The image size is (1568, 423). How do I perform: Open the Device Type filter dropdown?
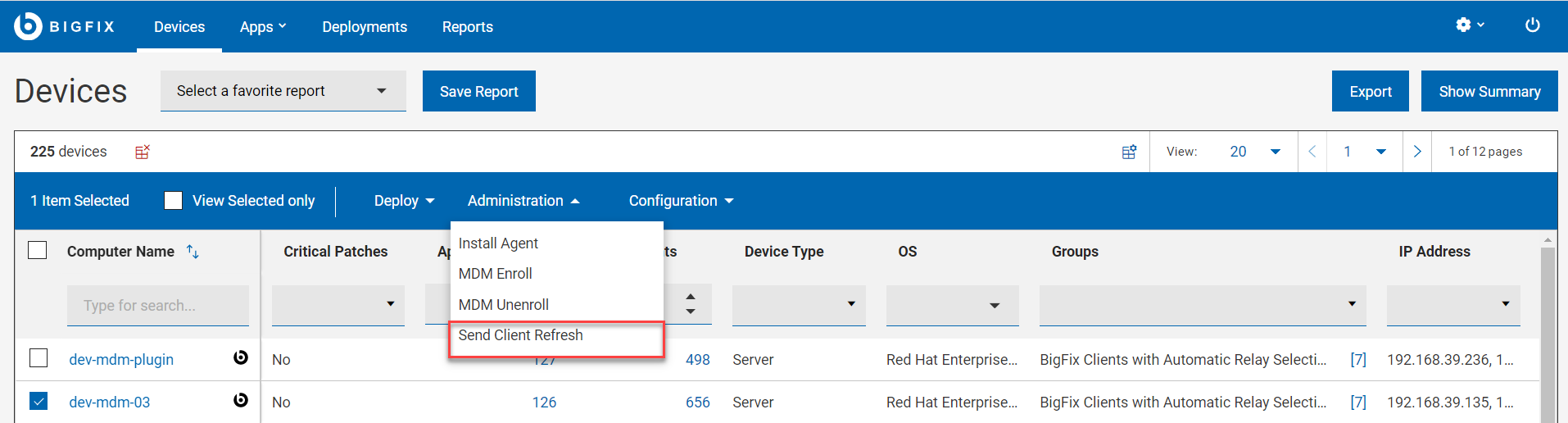click(x=798, y=305)
